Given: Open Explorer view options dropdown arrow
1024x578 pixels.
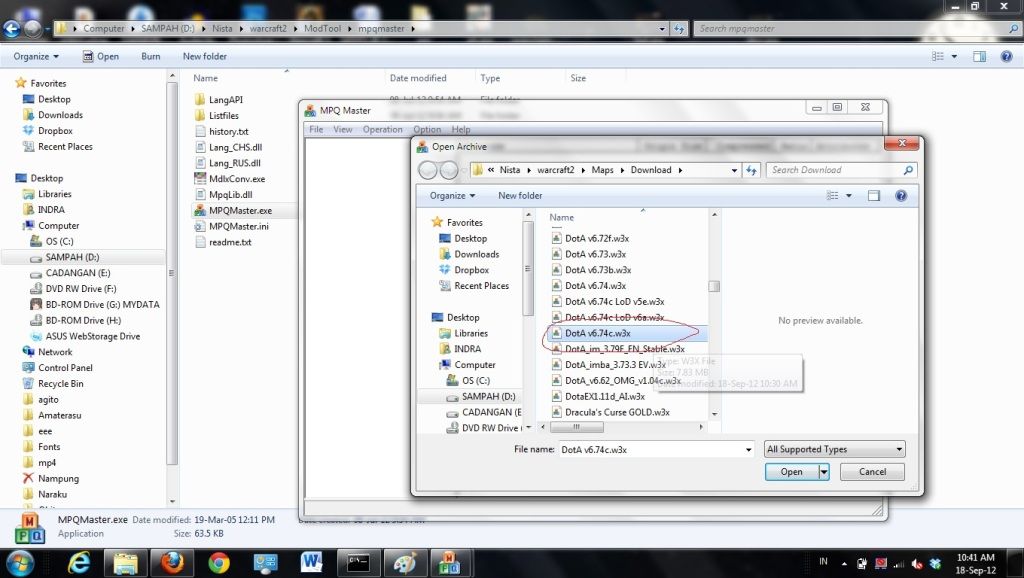Looking at the screenshot, I should click(x=954, y=56).
